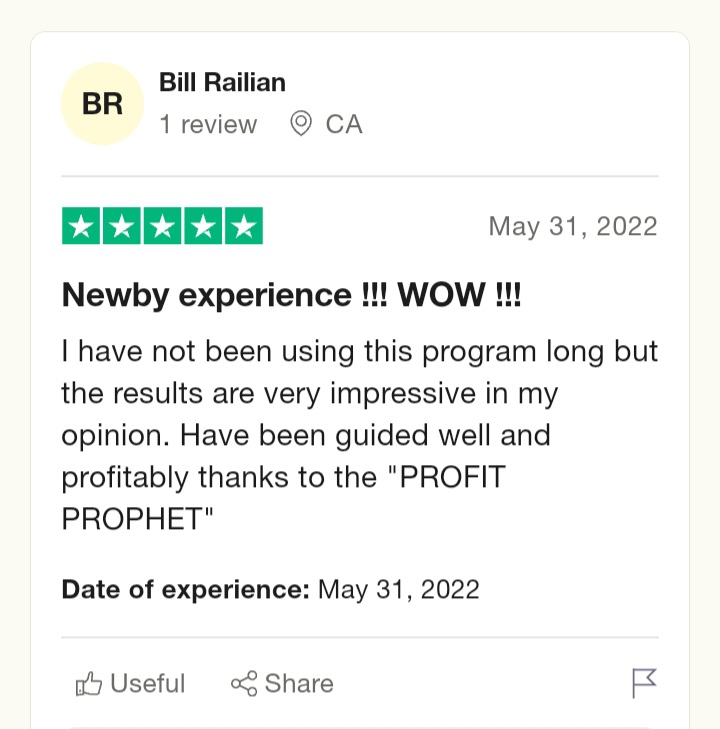The width and height of the screenshot is (720, 729).
Task: Click the location pin icon
Action: click(301, 123)
